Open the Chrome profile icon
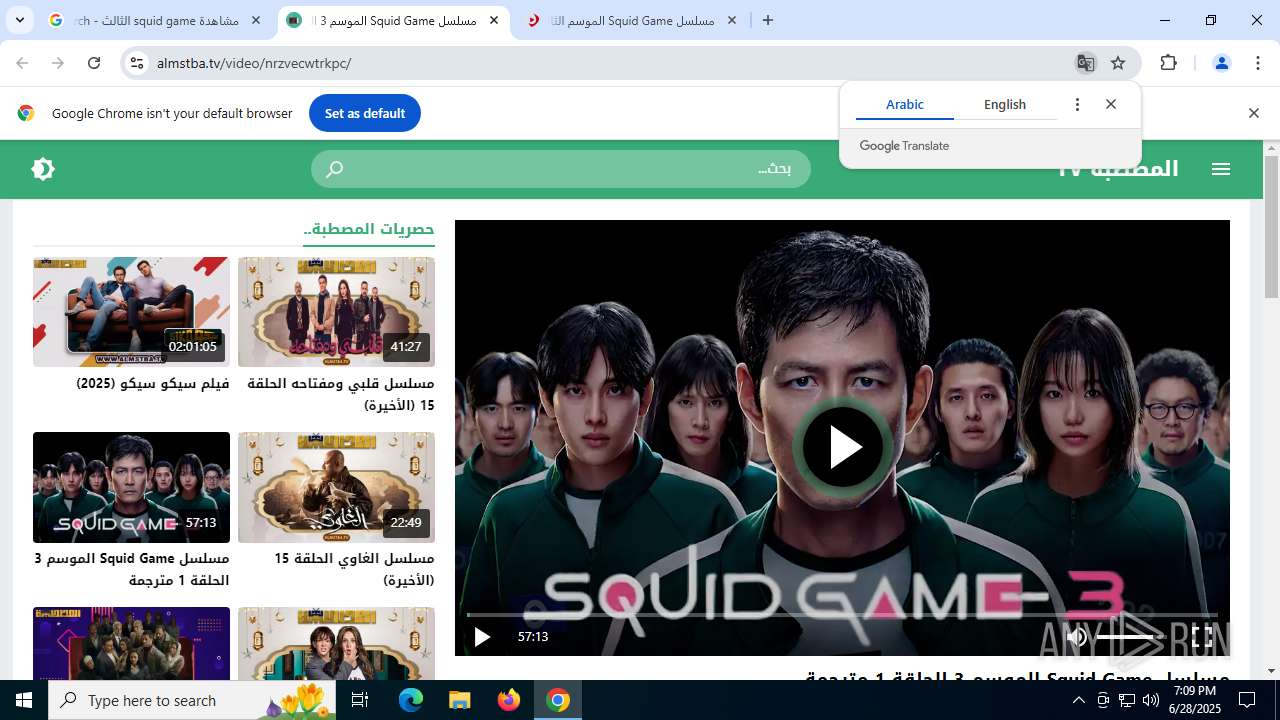This screenshot has width=1280, height=720. point(1221,63)
